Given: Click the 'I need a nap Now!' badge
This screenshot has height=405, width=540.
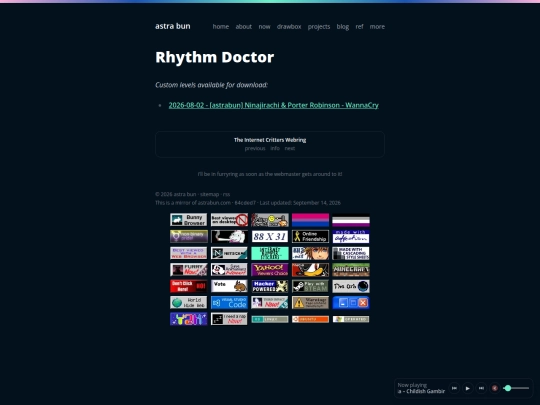Looking at the screenshot, I should [229, 319].
